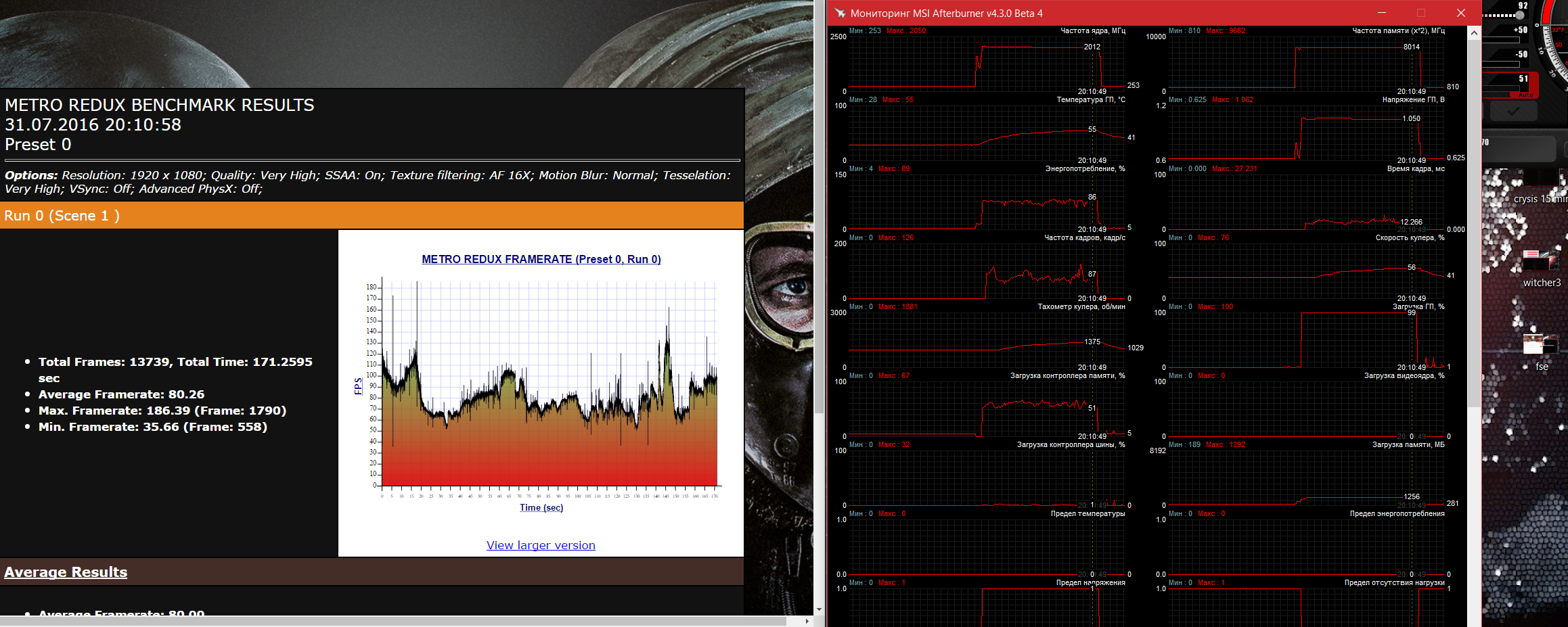
Task: Close the MSI Afterburner monitoring window
Action: point(1461,13)
